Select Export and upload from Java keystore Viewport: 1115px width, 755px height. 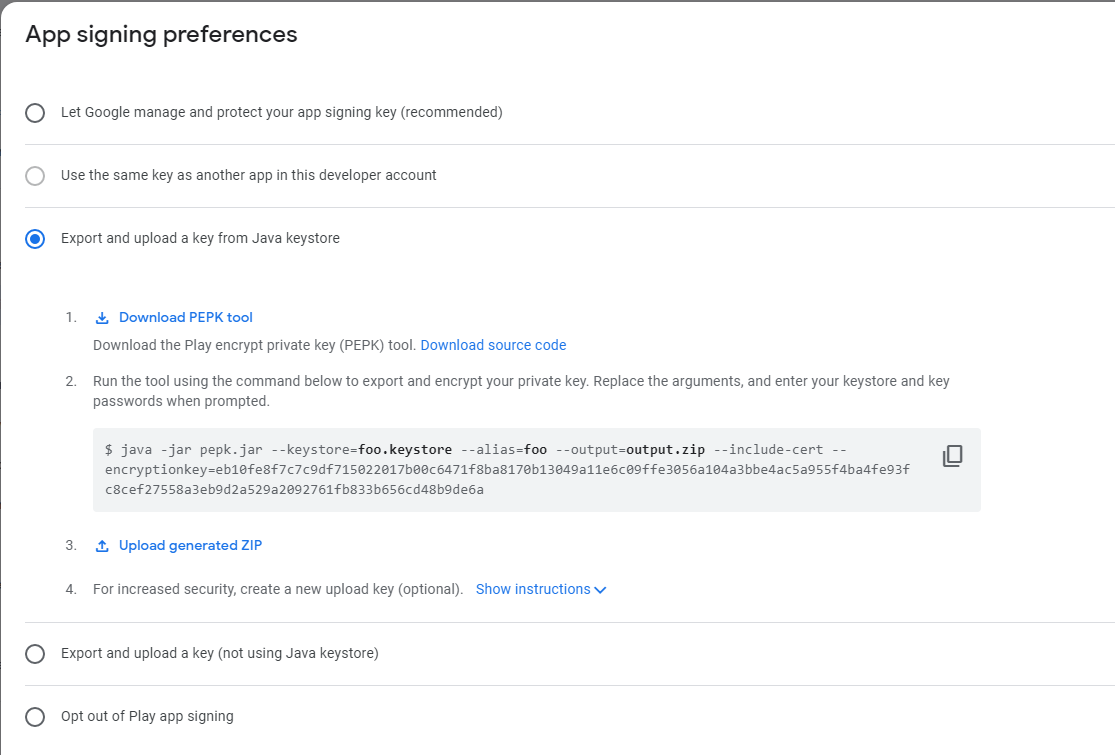click(x=35, y=239)
